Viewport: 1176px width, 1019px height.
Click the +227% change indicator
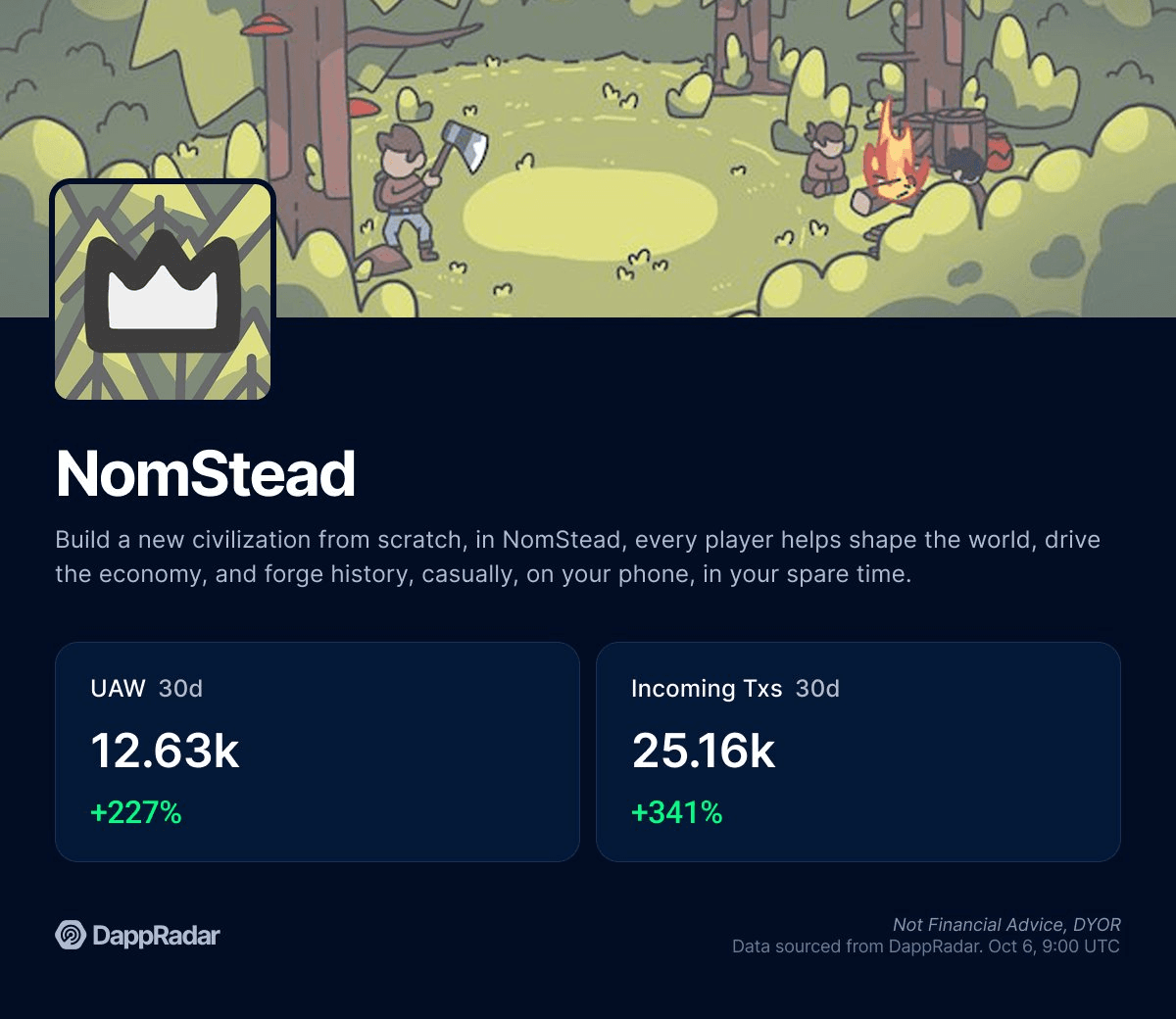(x=136, y=812)
